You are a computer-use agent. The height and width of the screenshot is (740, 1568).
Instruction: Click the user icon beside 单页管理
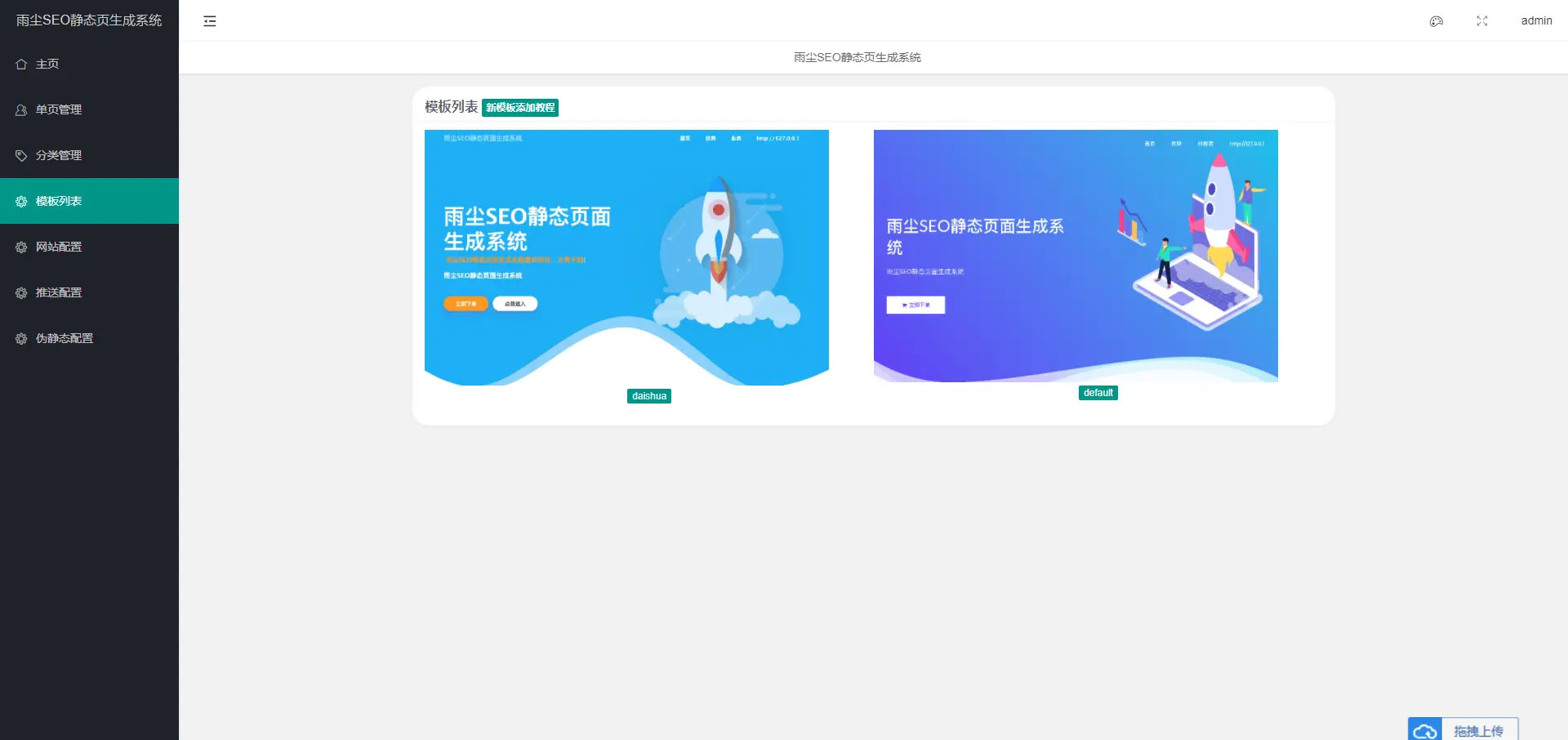(x=20, y=109)
